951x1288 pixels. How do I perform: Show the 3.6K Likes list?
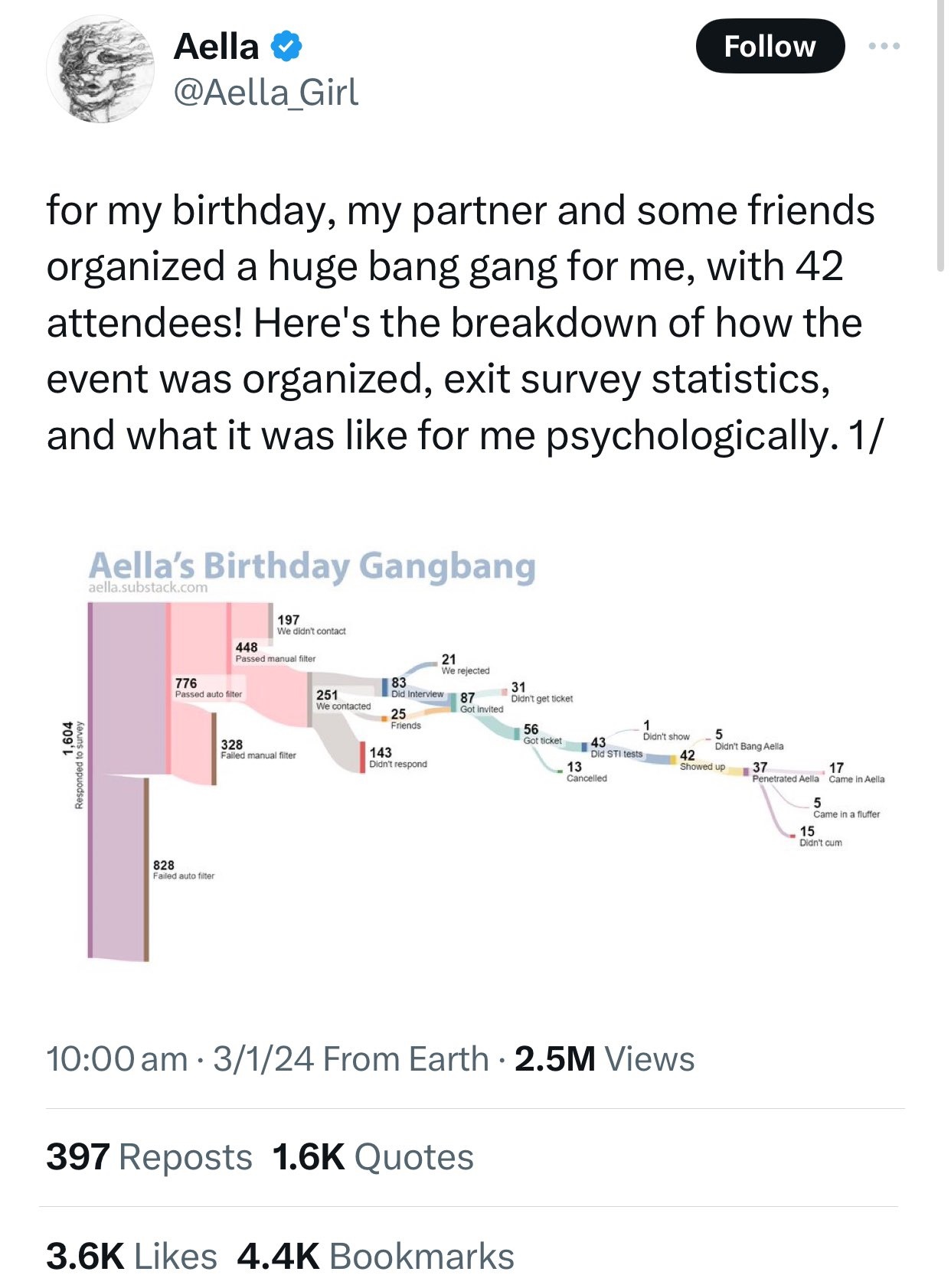(132, 1257)
